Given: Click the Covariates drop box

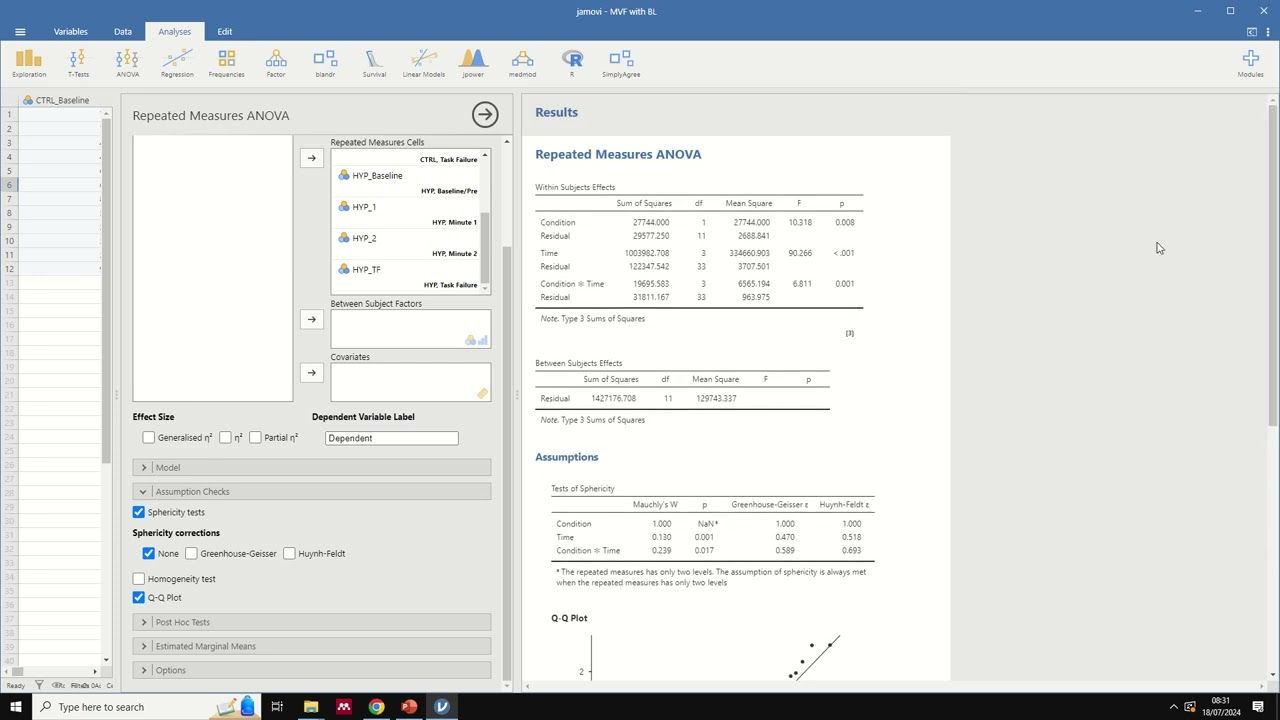Looking at the screenshot, I should (411, 382).
